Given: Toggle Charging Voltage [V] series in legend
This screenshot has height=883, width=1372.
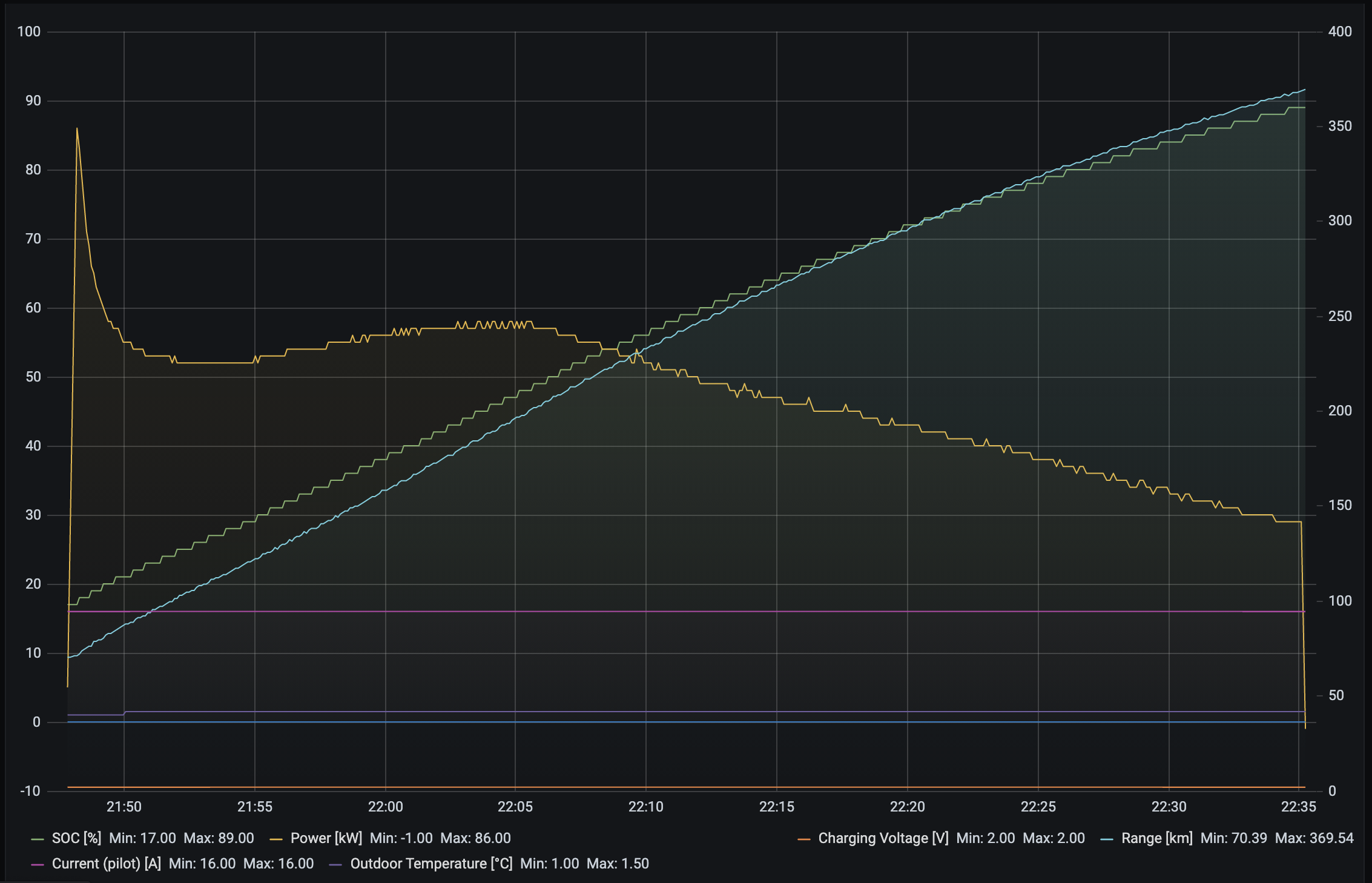Looking at the screenshot, I should (883, 838).
